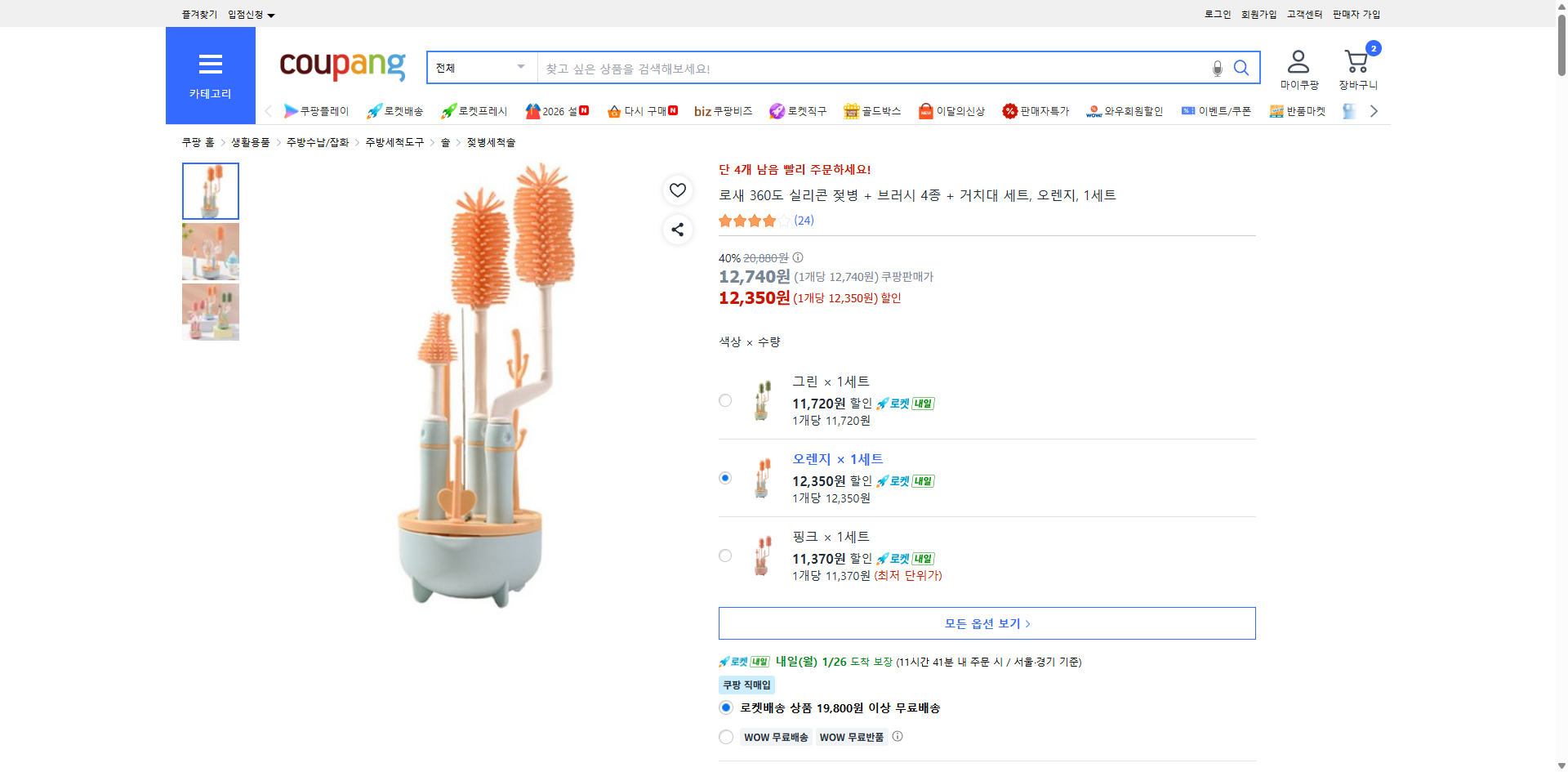Expand the 입점신청 dropdown
This screenshot has height=772, width=1568.
pos(249,14)
